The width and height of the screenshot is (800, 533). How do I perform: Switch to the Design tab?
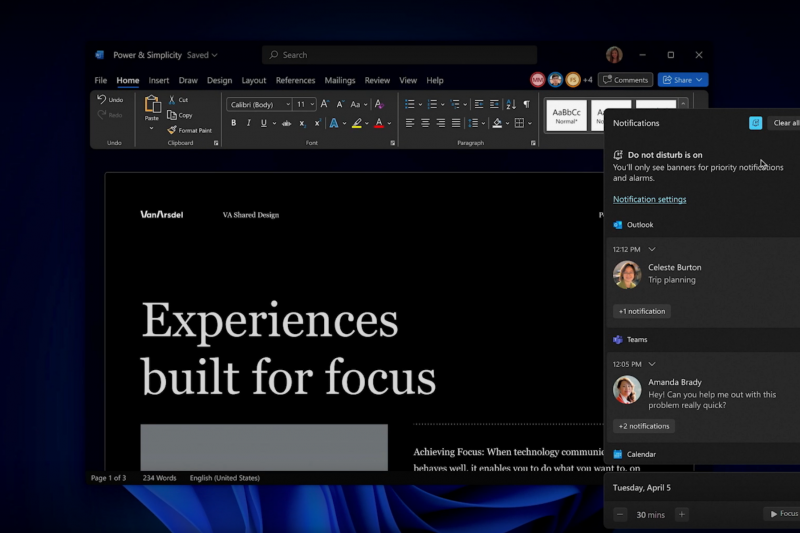point(219,81)
